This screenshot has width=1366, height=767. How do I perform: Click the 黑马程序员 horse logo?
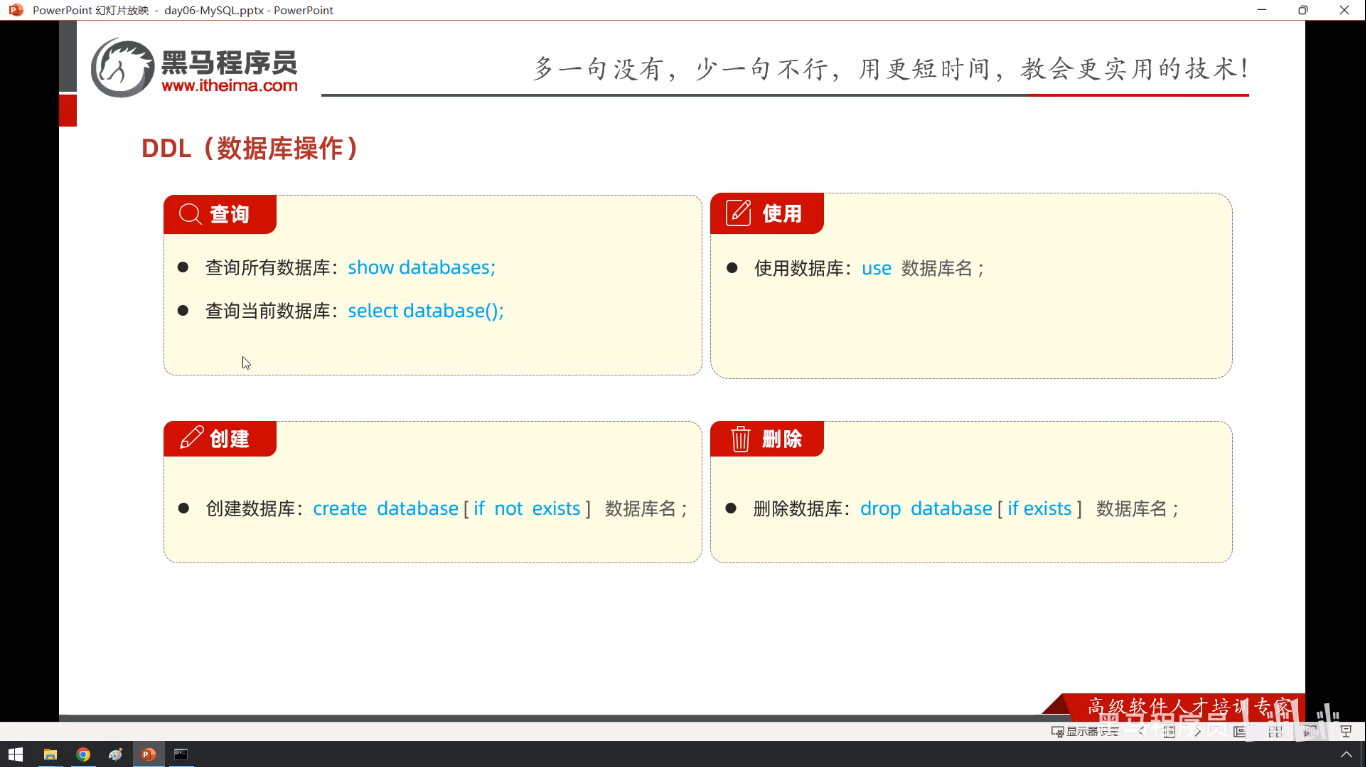pyautogui.click(x=123, y=68)
